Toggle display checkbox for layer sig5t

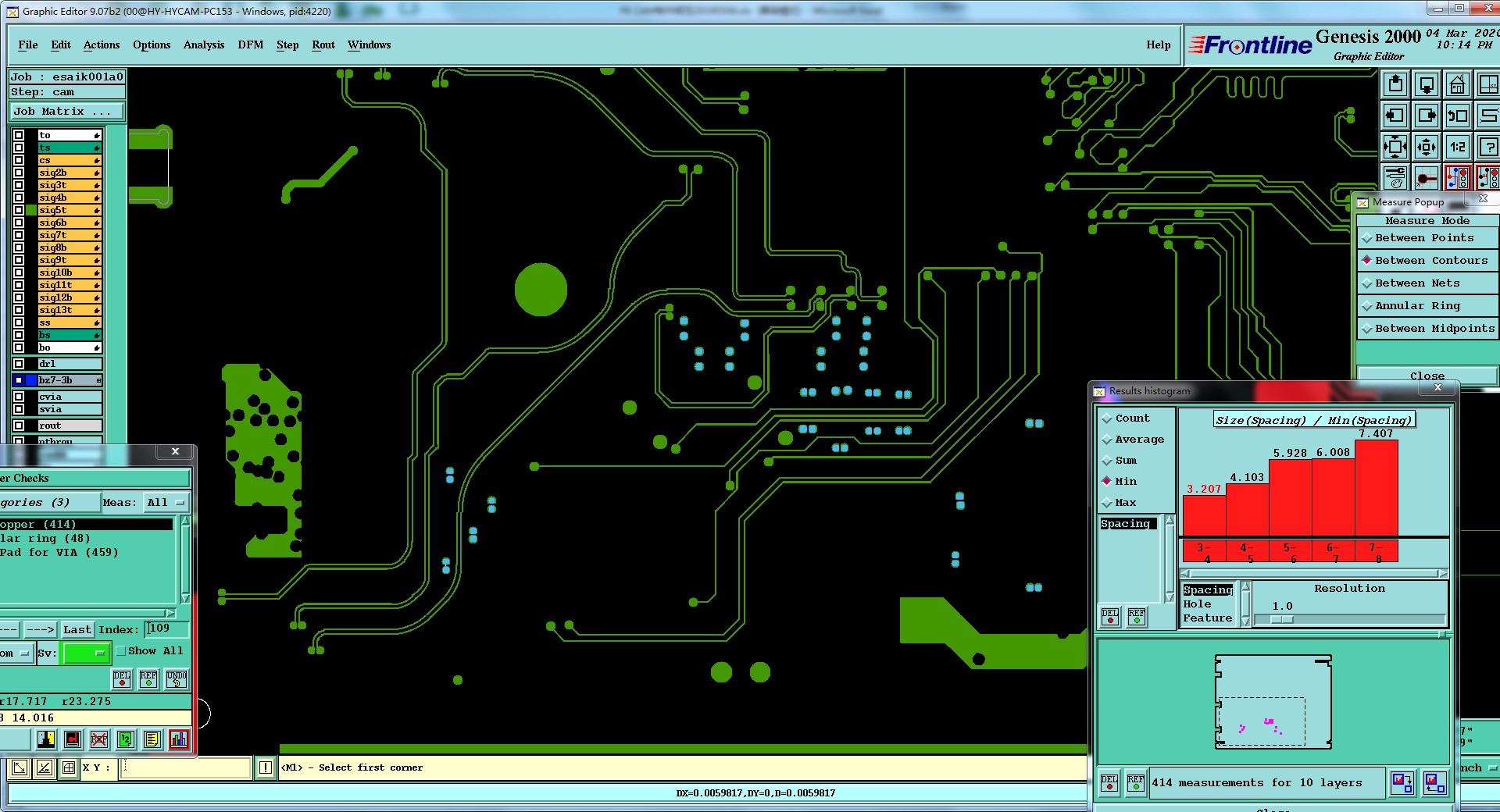pyautogui.click(x=19, y=210)
